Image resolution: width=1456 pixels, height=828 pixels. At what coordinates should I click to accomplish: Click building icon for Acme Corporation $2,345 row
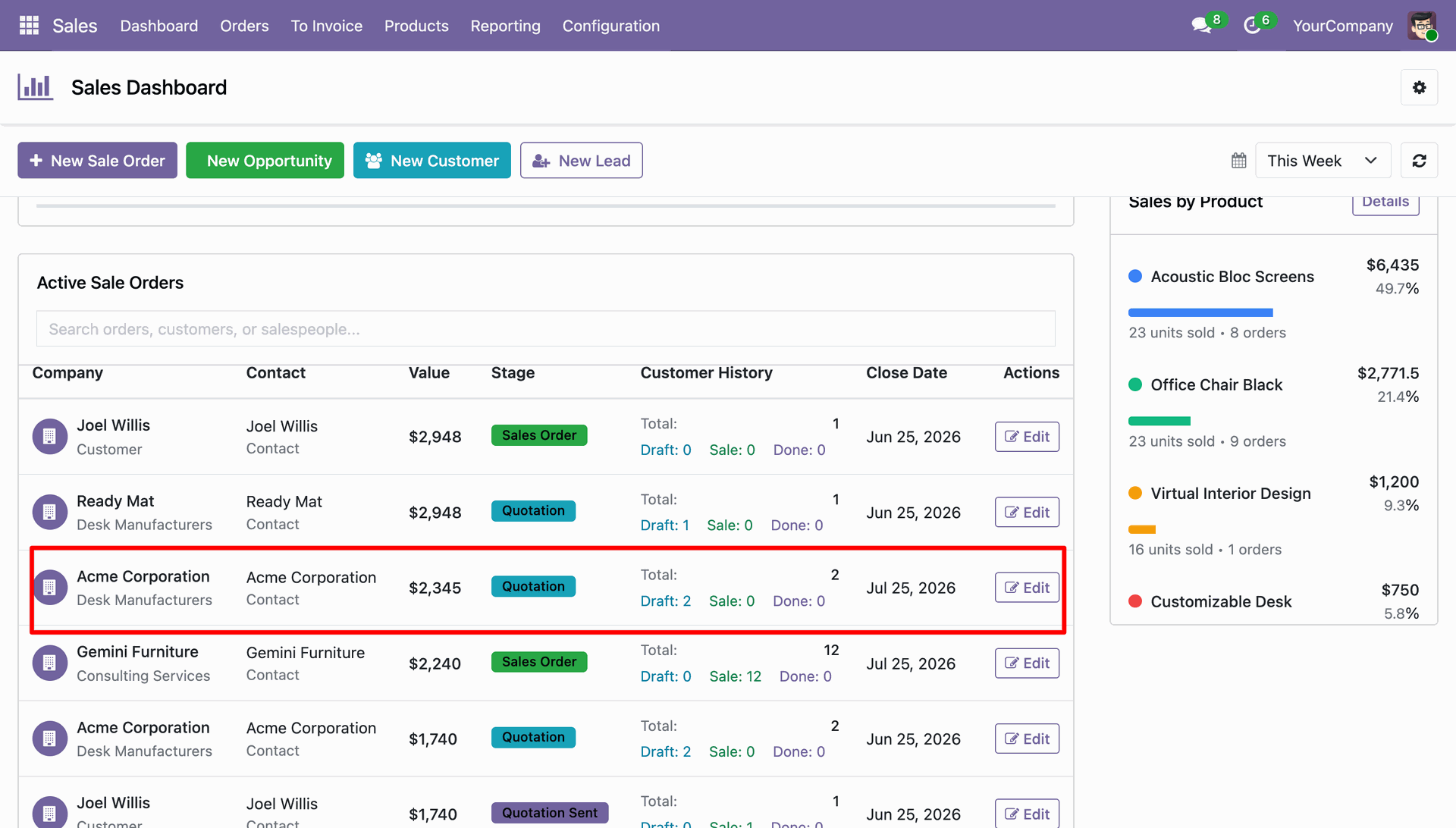pos(49,588)
